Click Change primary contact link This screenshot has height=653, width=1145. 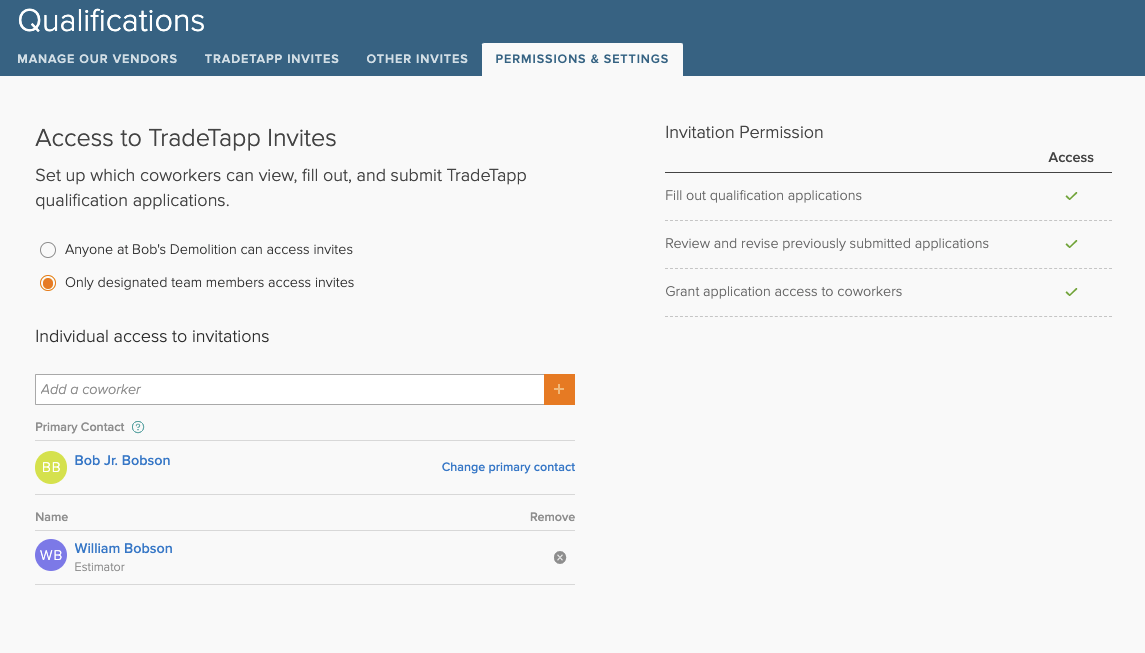point(508,467)
